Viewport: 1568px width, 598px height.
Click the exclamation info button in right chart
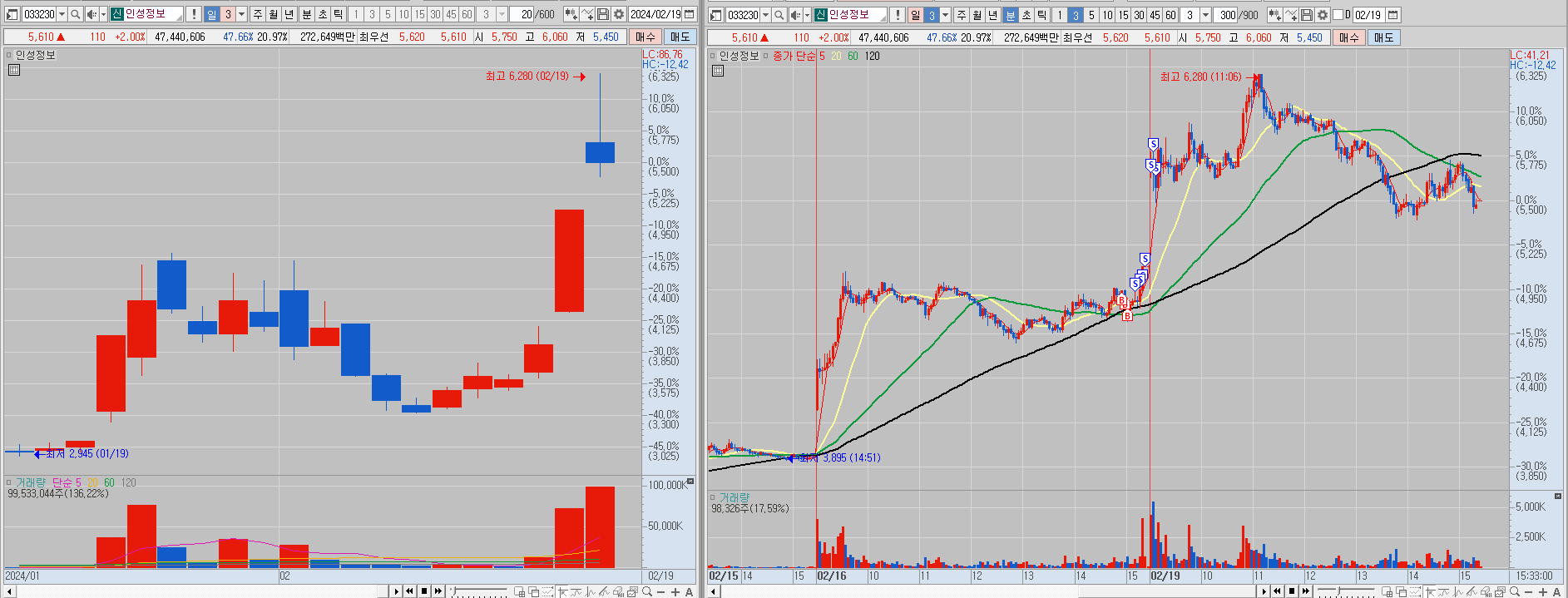click(x=898, y=15)
